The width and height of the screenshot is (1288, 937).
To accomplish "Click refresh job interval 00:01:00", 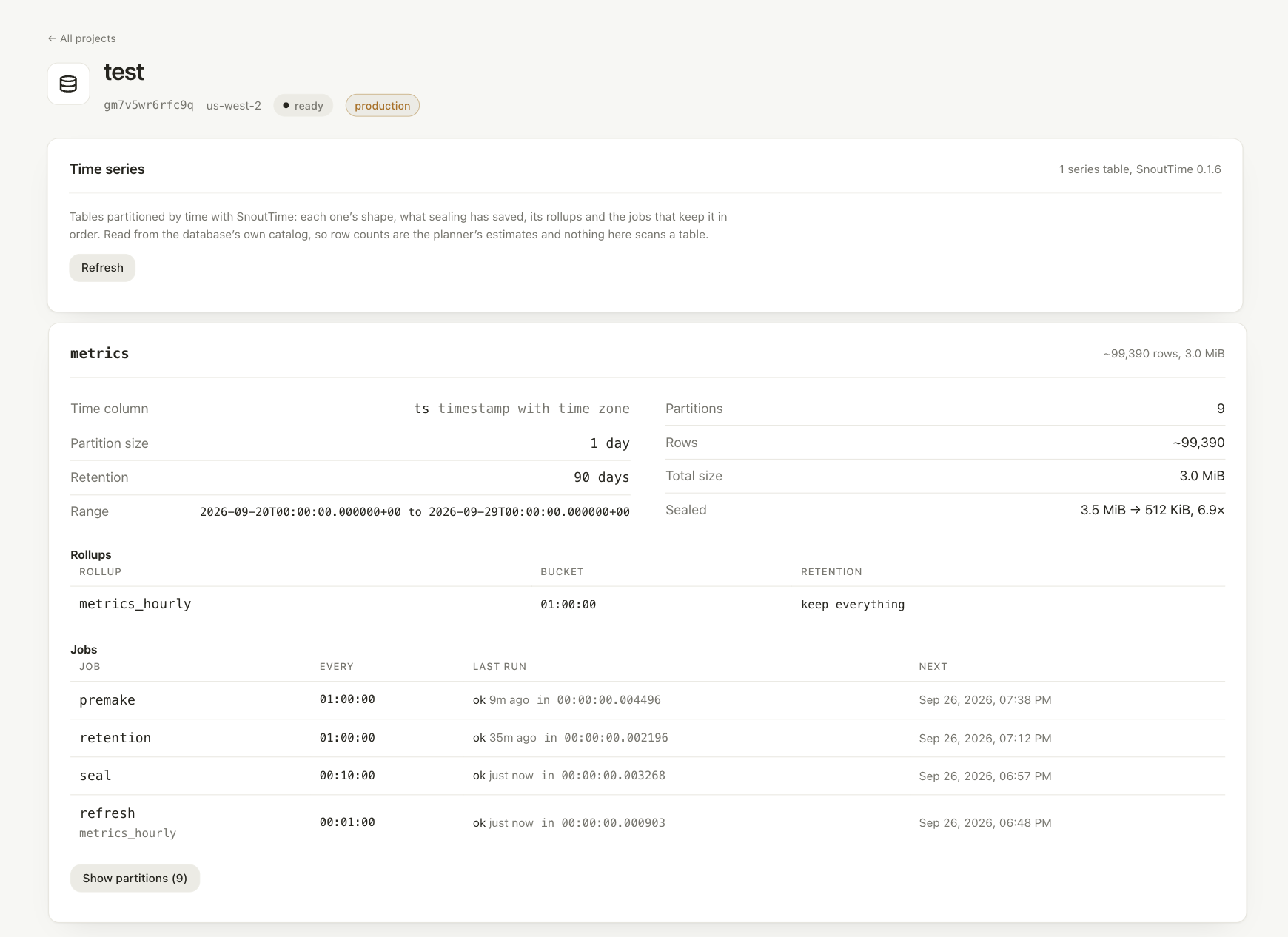I will click(347, 822).
